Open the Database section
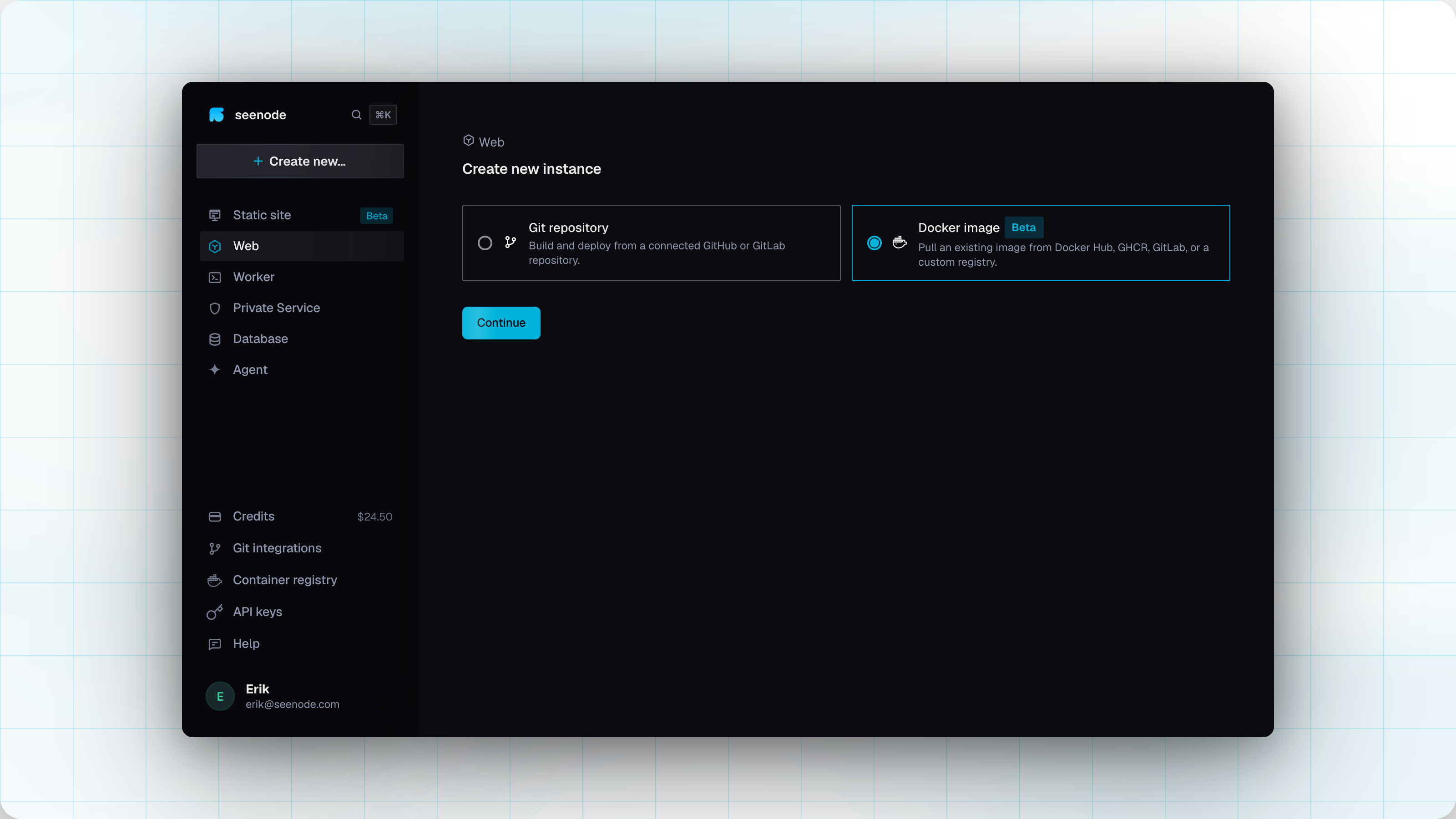 point(302,339)
